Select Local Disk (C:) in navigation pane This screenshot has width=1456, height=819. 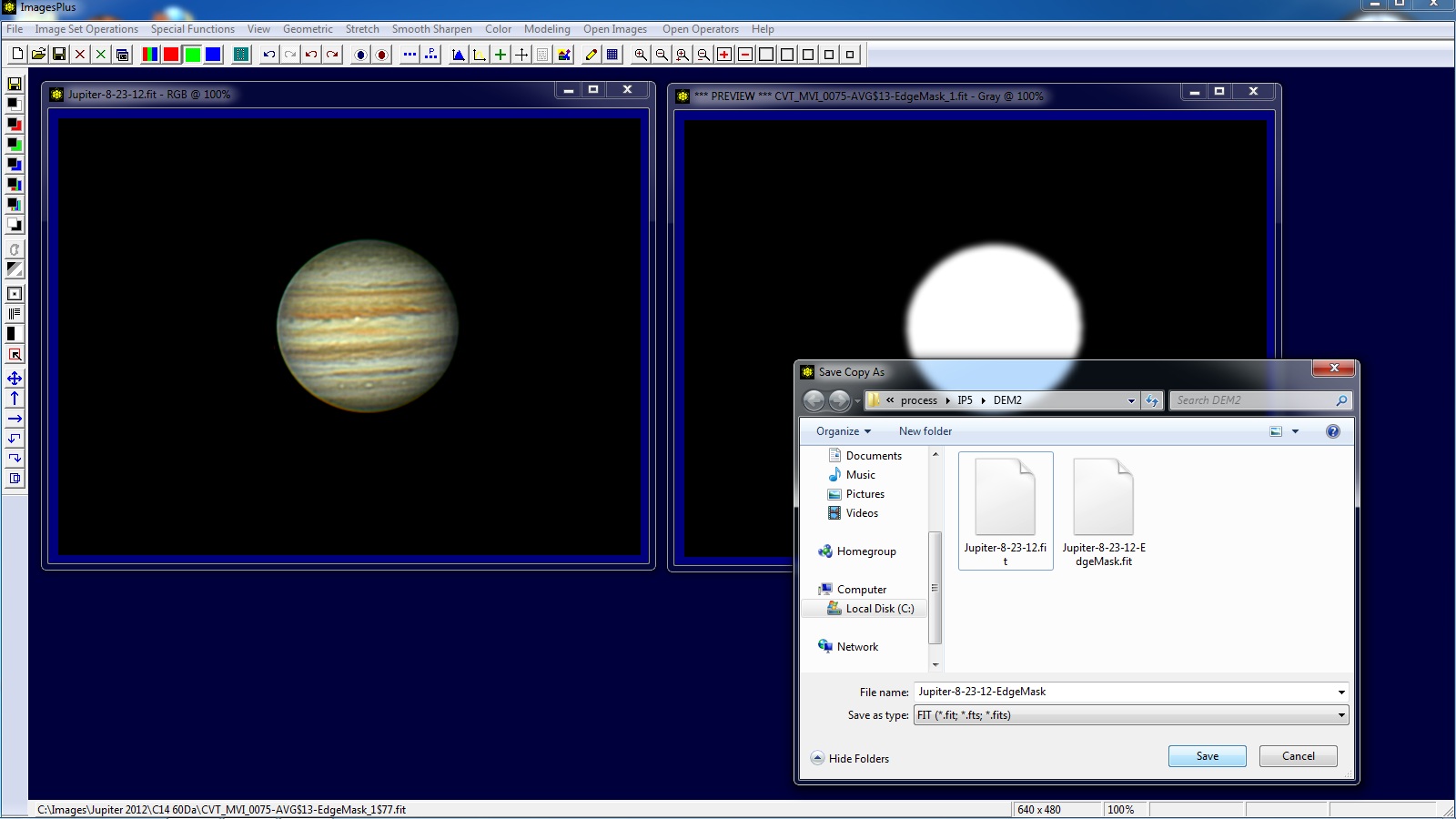click(x=871, y=609)
